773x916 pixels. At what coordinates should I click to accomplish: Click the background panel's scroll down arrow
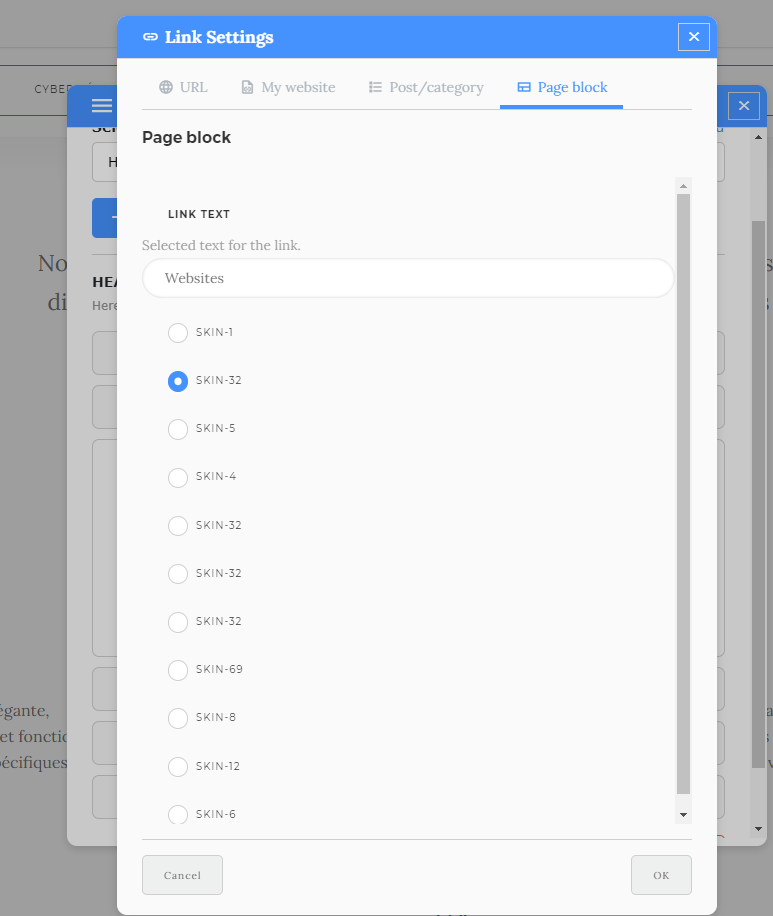click(x=758, y=828)
